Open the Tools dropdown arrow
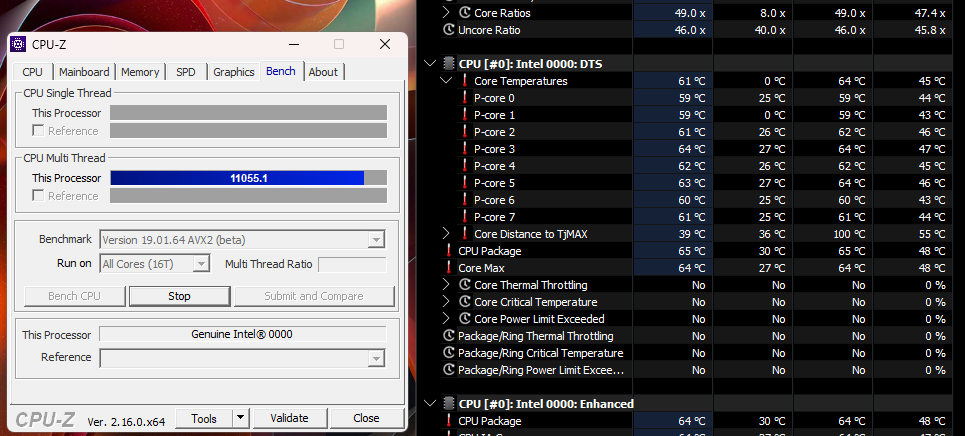Viewport: 965px width, 436px height. click(x=241, y=419)
